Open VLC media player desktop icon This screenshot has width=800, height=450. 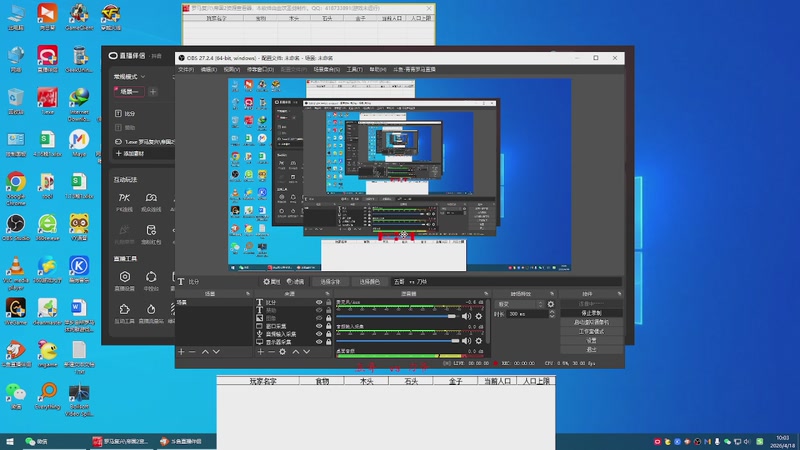[16, 273]
